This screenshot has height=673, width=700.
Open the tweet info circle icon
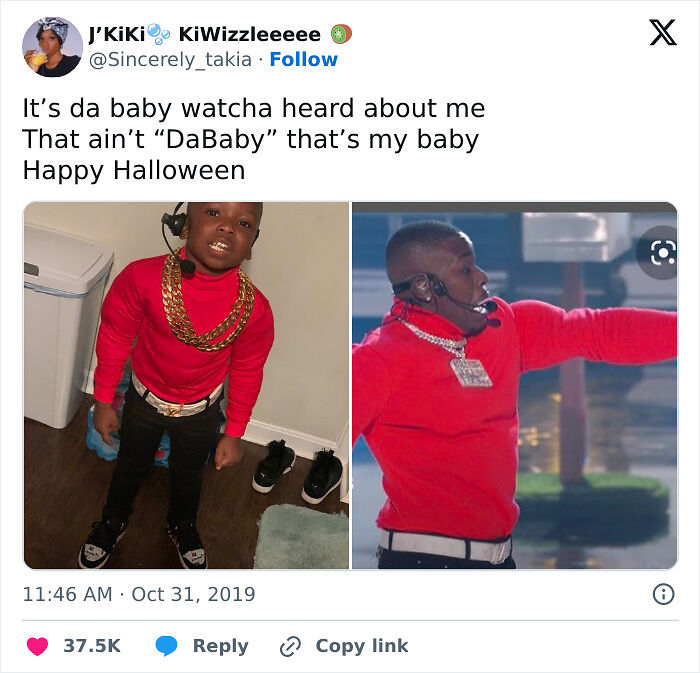click(x=663, y=594)
